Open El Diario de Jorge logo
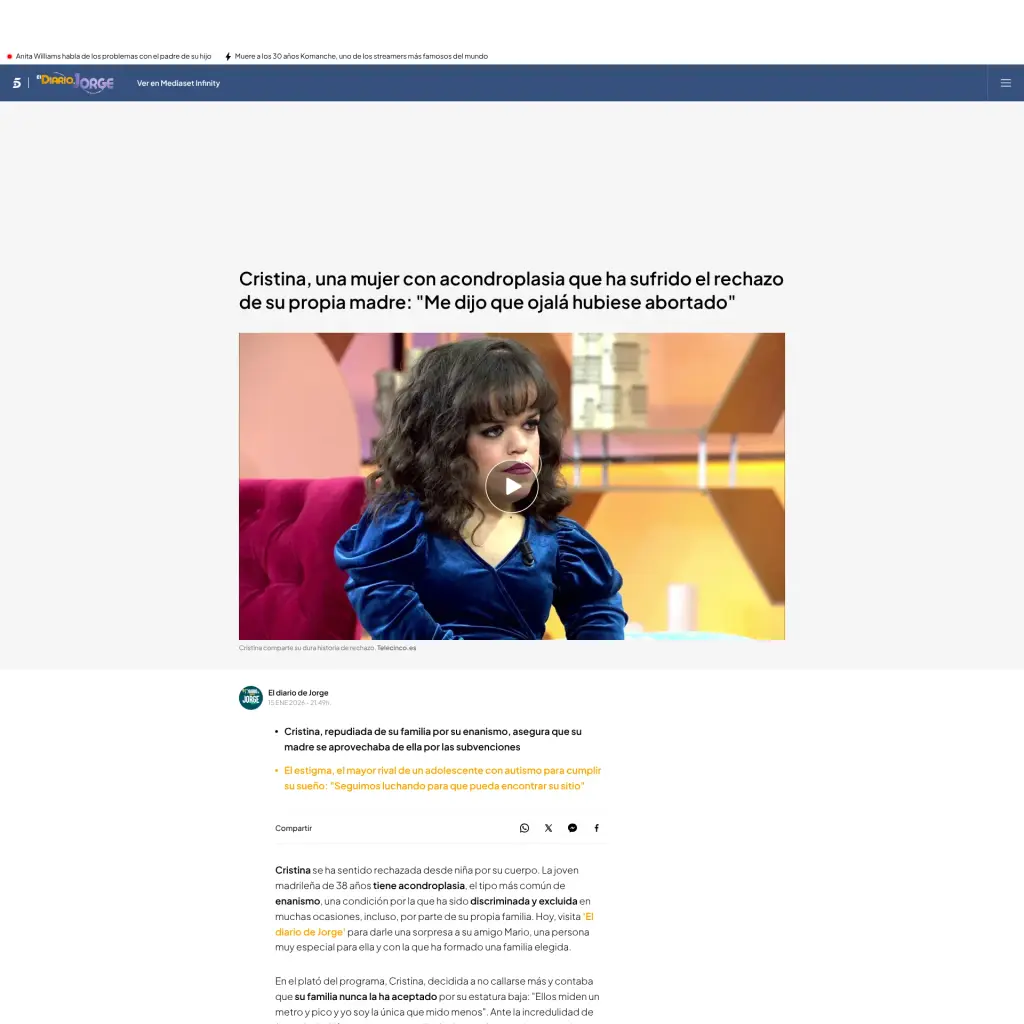The width and height of the screenshot is (1024, 1024). point(75,82)
